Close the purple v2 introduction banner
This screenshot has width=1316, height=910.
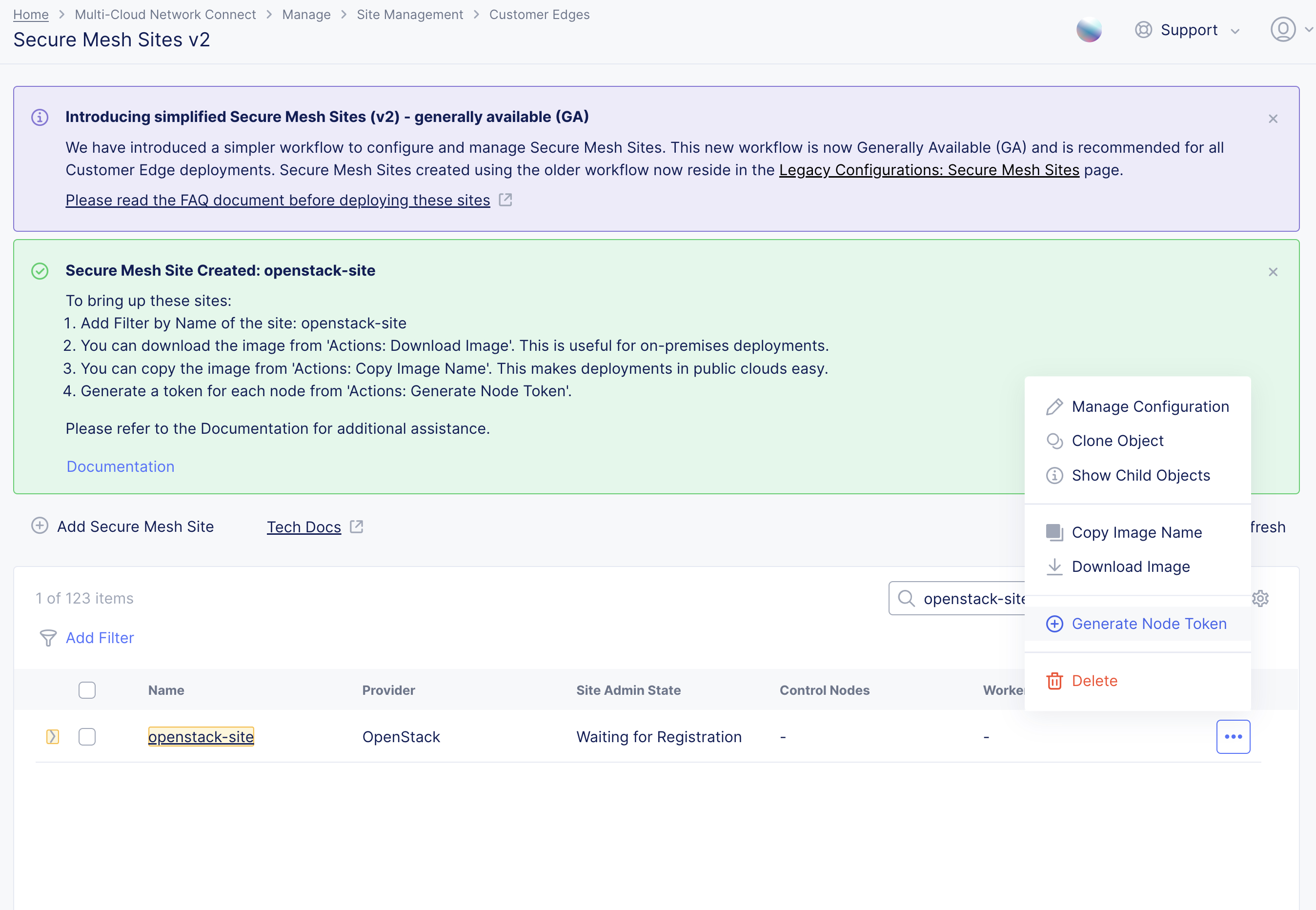pos(1273,119)
